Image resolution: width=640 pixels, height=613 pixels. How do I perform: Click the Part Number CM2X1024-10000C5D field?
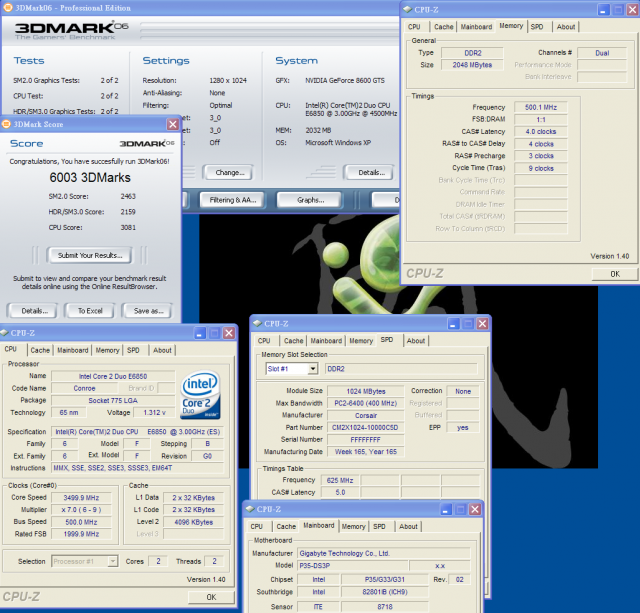[x=365, y=428]
